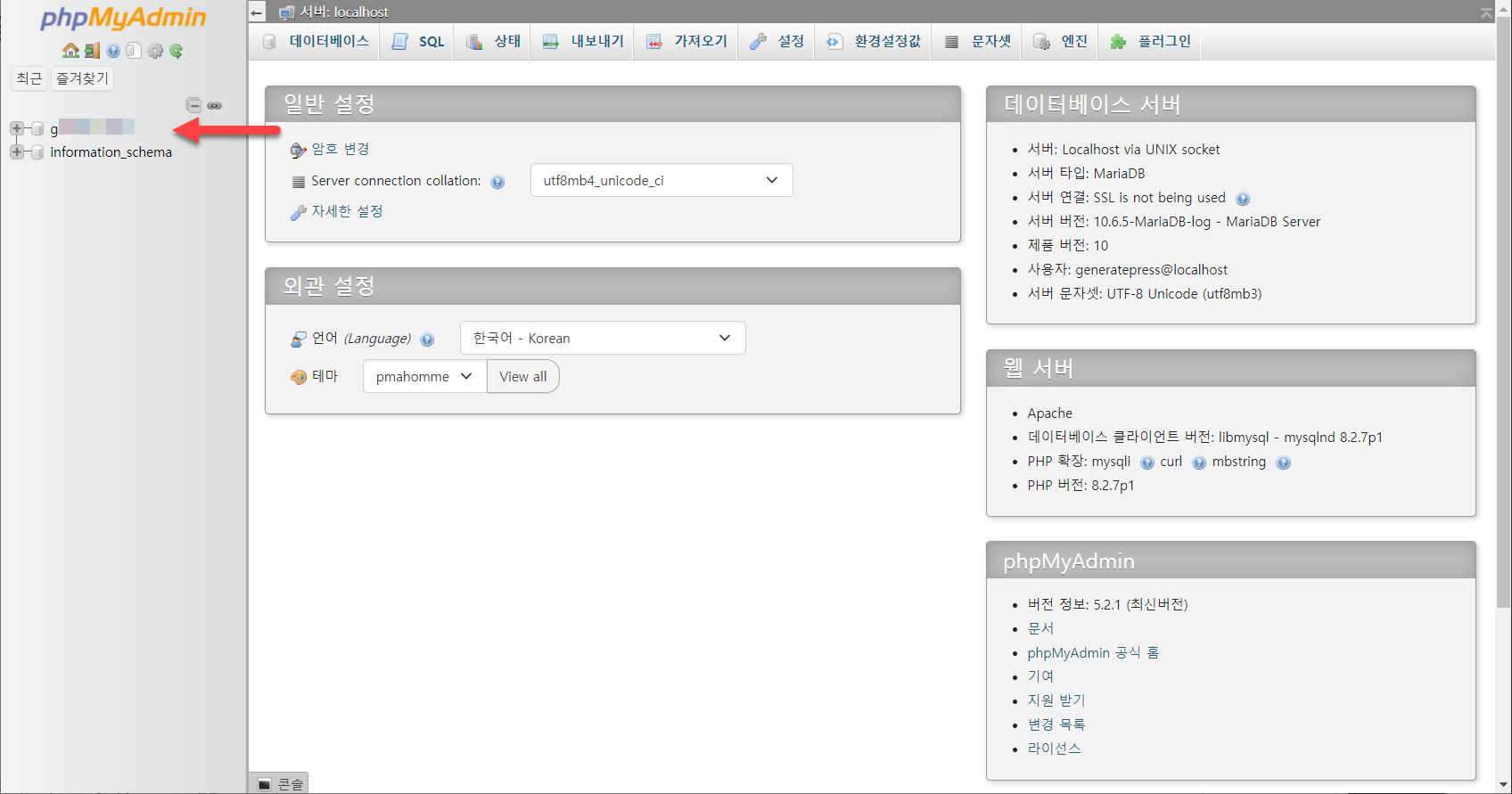The image size is (1512, 794).
Task: Open the 데이터베이스 tab
Action: 316,42
